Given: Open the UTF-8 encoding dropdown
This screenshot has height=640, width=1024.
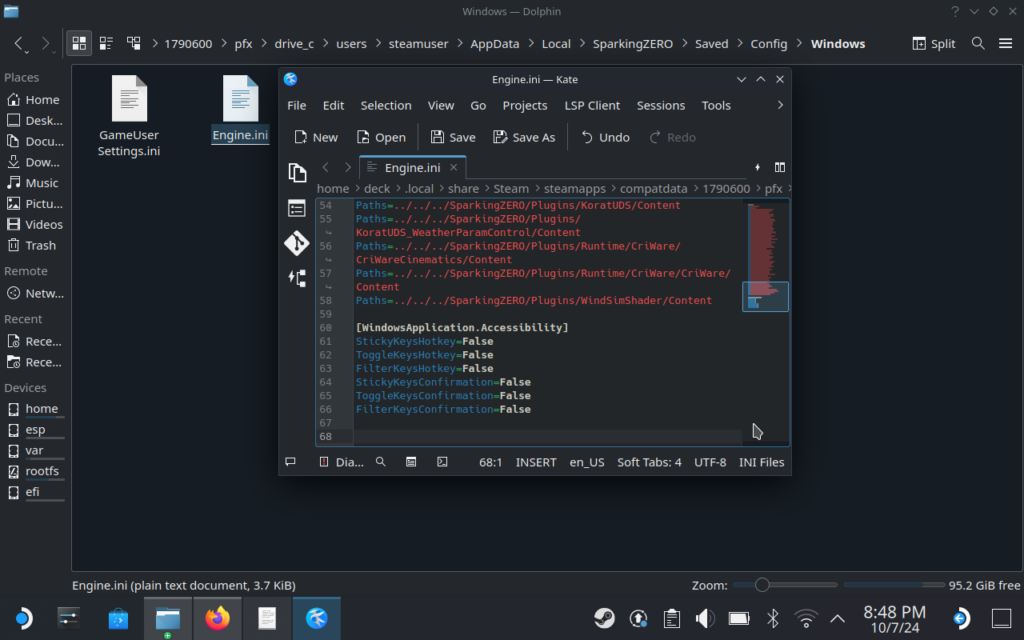Looking at the screenshot, I should pos(710,462).
